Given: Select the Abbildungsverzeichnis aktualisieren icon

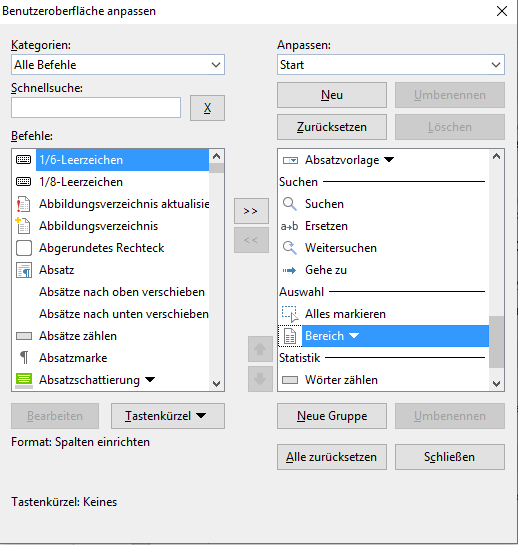Looking at the screenshot, I should (x=23, y=204).
